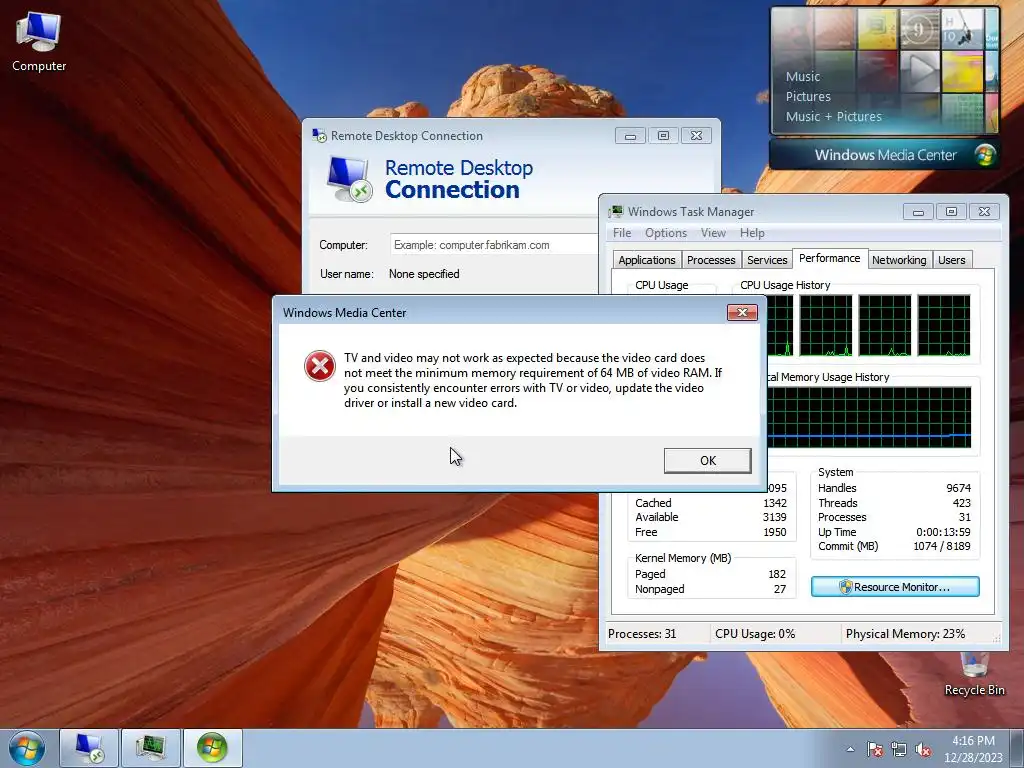Switch to the Networking tab
This screenshot has height=768, width=1024.
(x=899, y=260)
